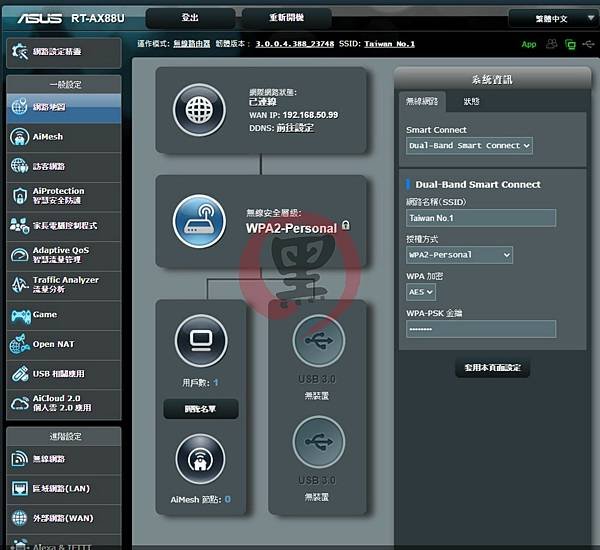Open the Smart Connect dropdown
Screen dimensions: 600x550
(469, 145)
